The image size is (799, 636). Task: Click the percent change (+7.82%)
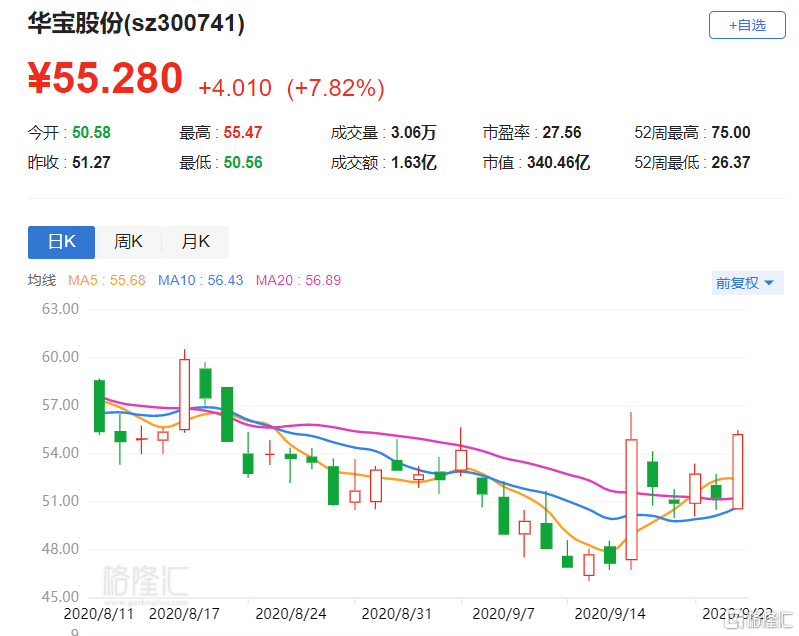tap(335, 88)
